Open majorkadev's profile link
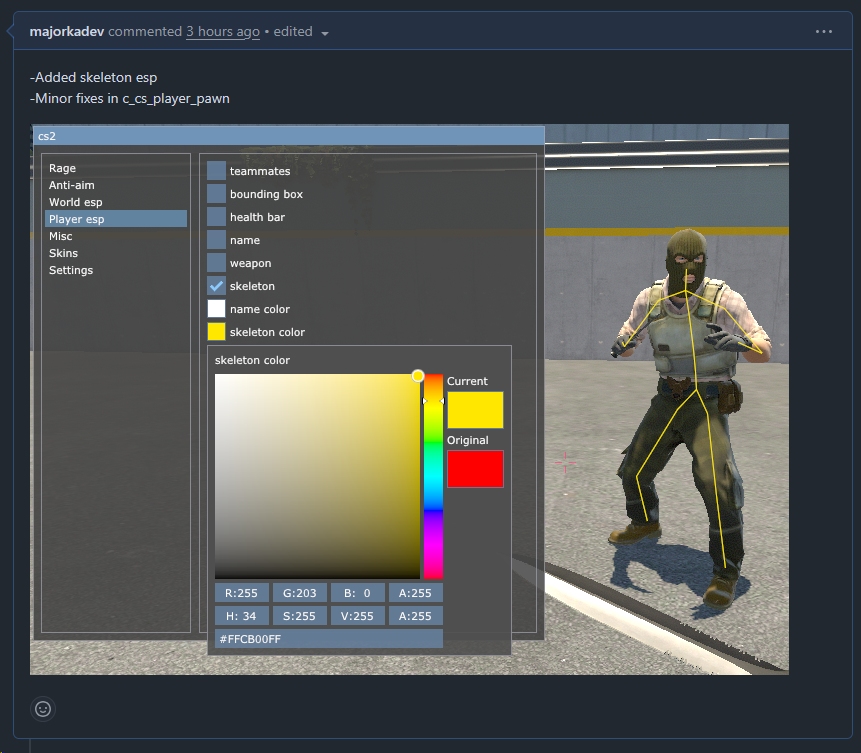861x753 pixels. click(67, 32)
